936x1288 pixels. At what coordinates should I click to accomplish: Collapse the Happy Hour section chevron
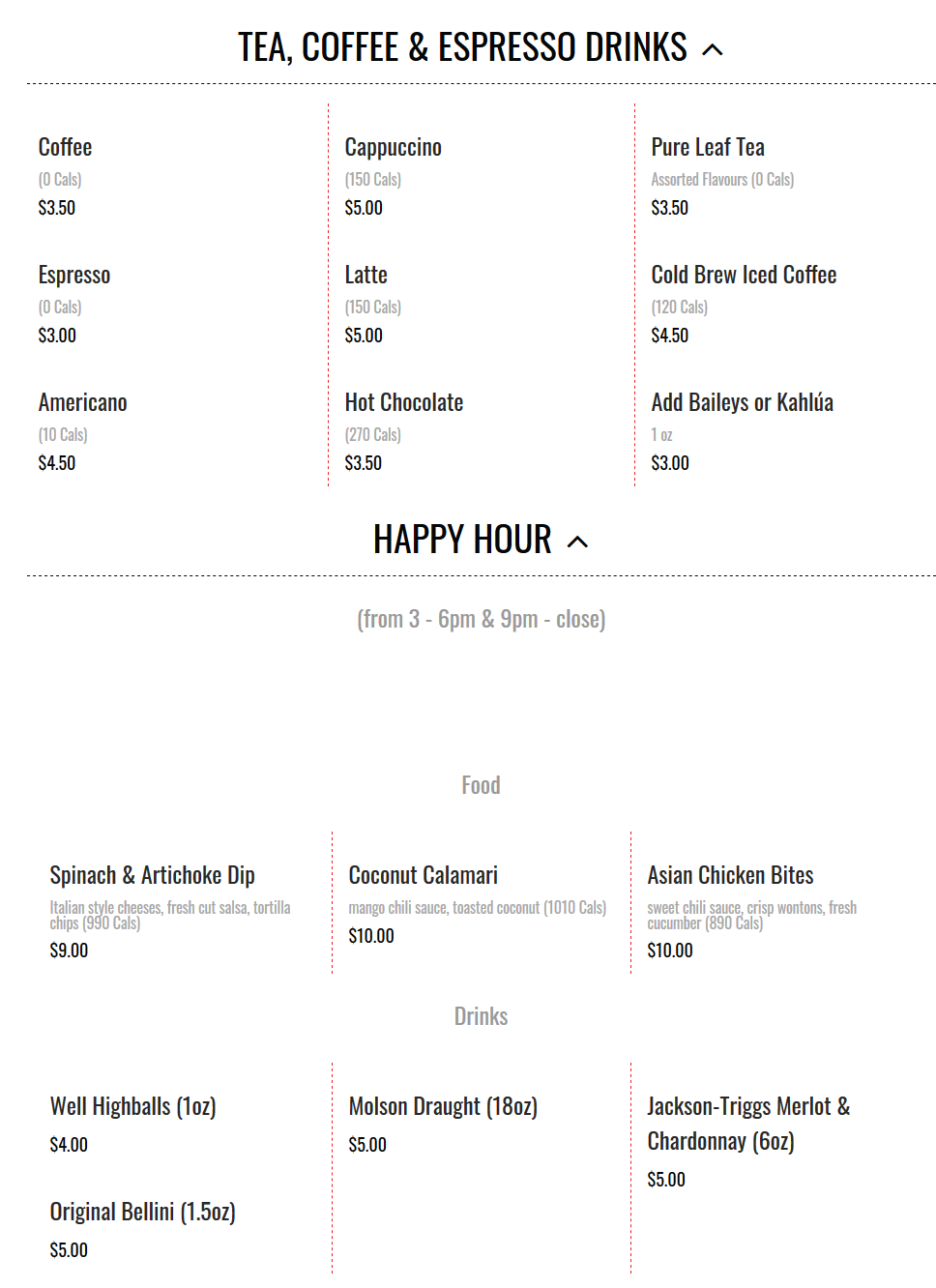[577, 542]
